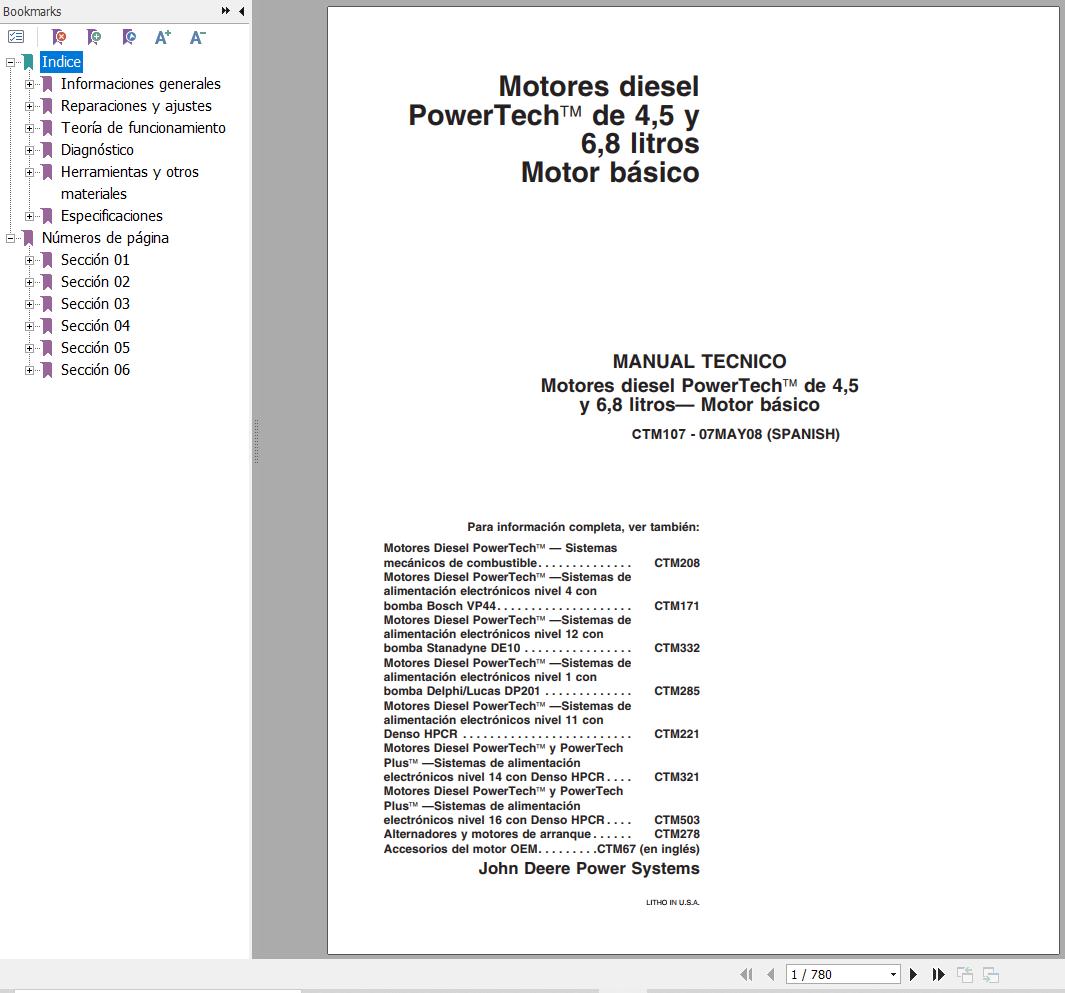Click the CTM221 reference code

pos(676,734)
